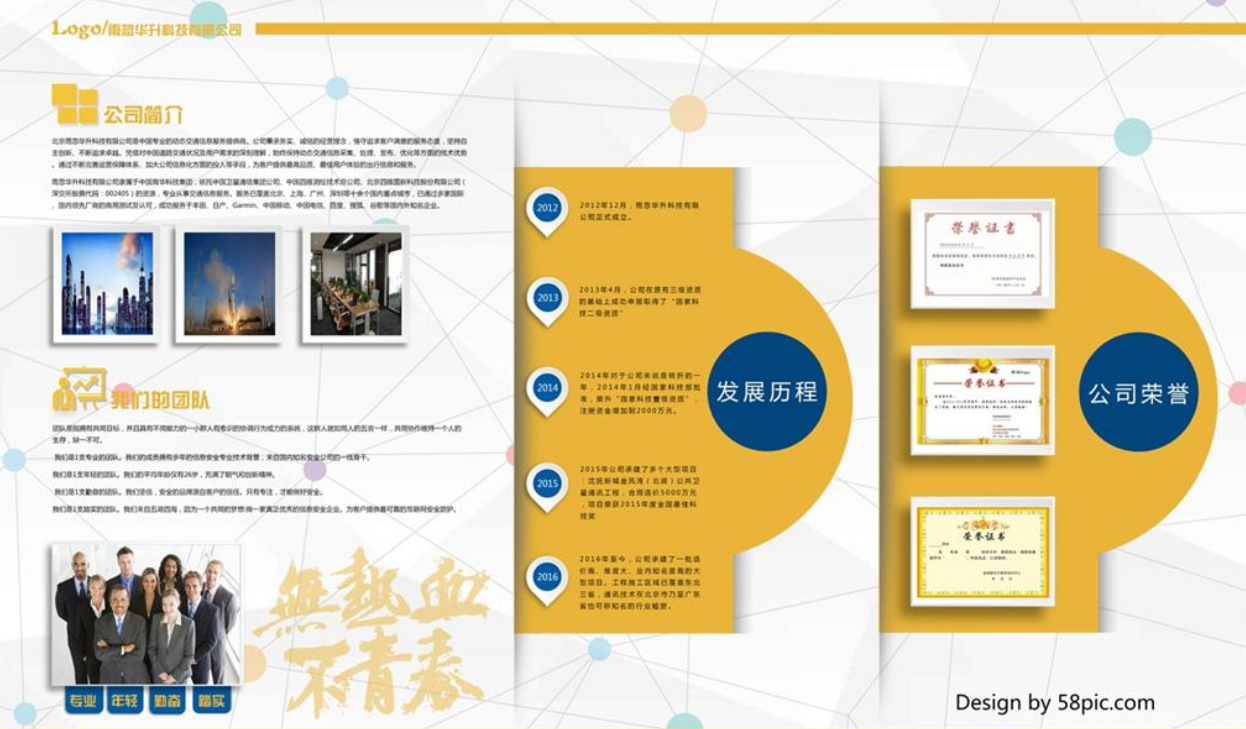
Task: Click the 荣誉证书 certificate at top right
Action: click(x=981, y=252)
